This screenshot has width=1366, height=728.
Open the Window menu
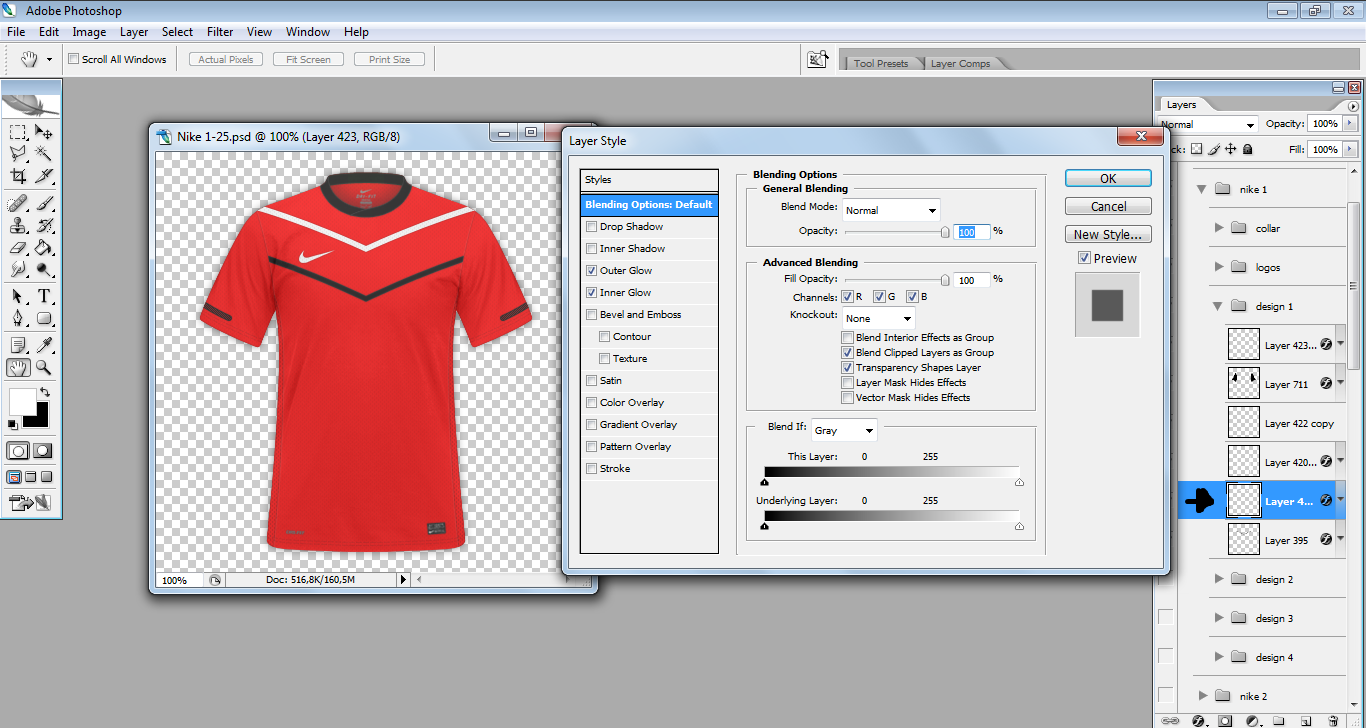click(308, 32)
